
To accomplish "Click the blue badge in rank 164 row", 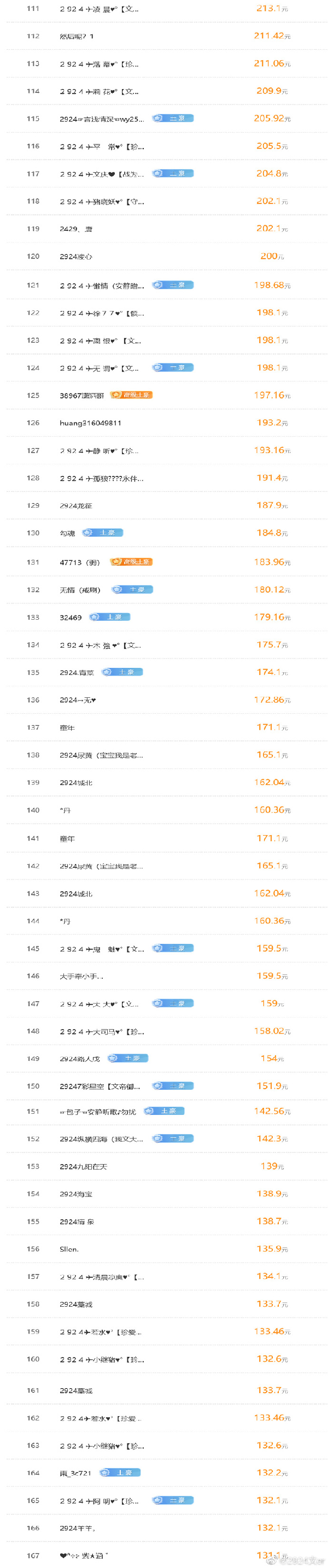I will tap(120, 1472).
